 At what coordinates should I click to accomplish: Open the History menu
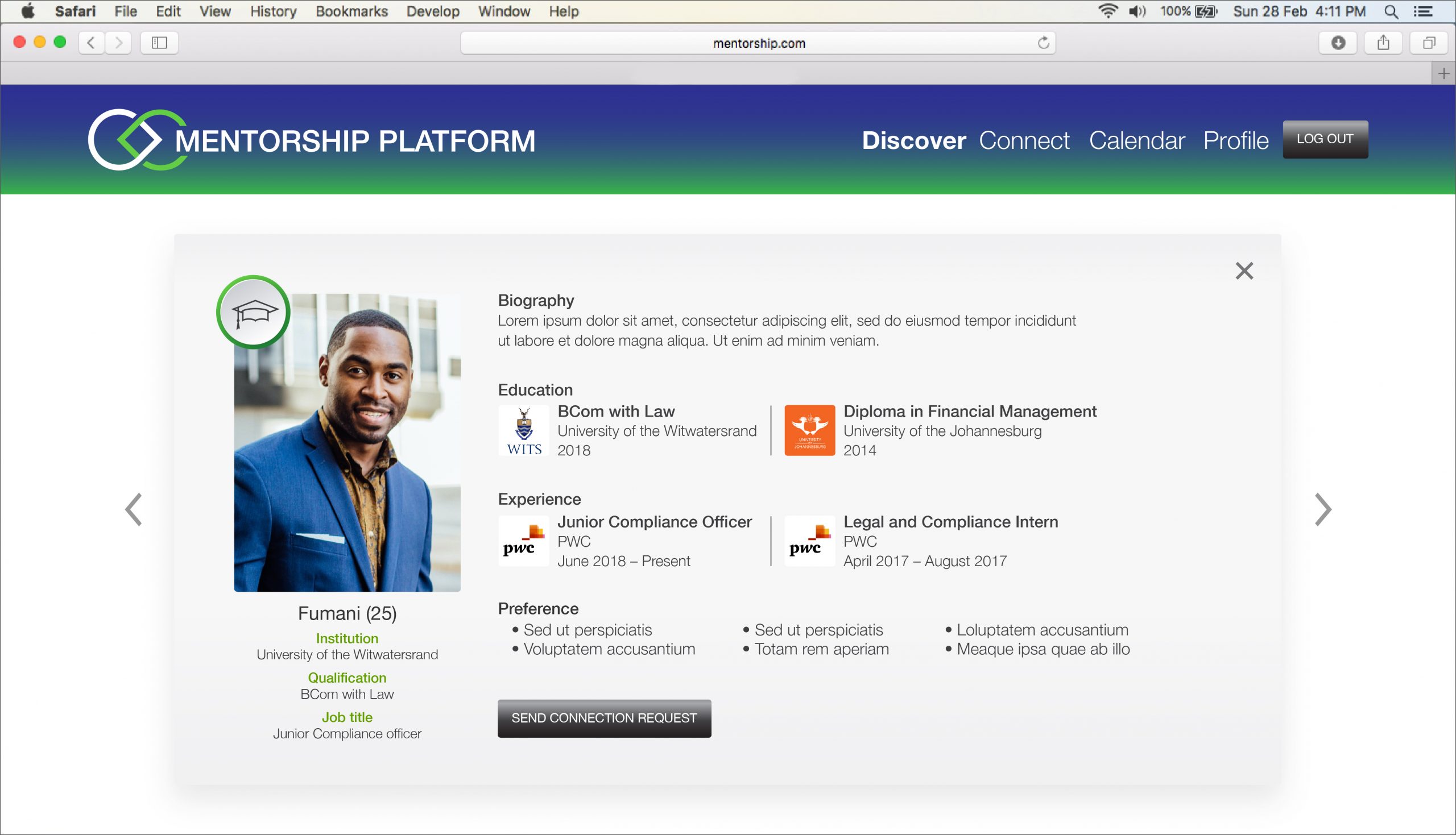pyautogui.click(x=273, y=11)
